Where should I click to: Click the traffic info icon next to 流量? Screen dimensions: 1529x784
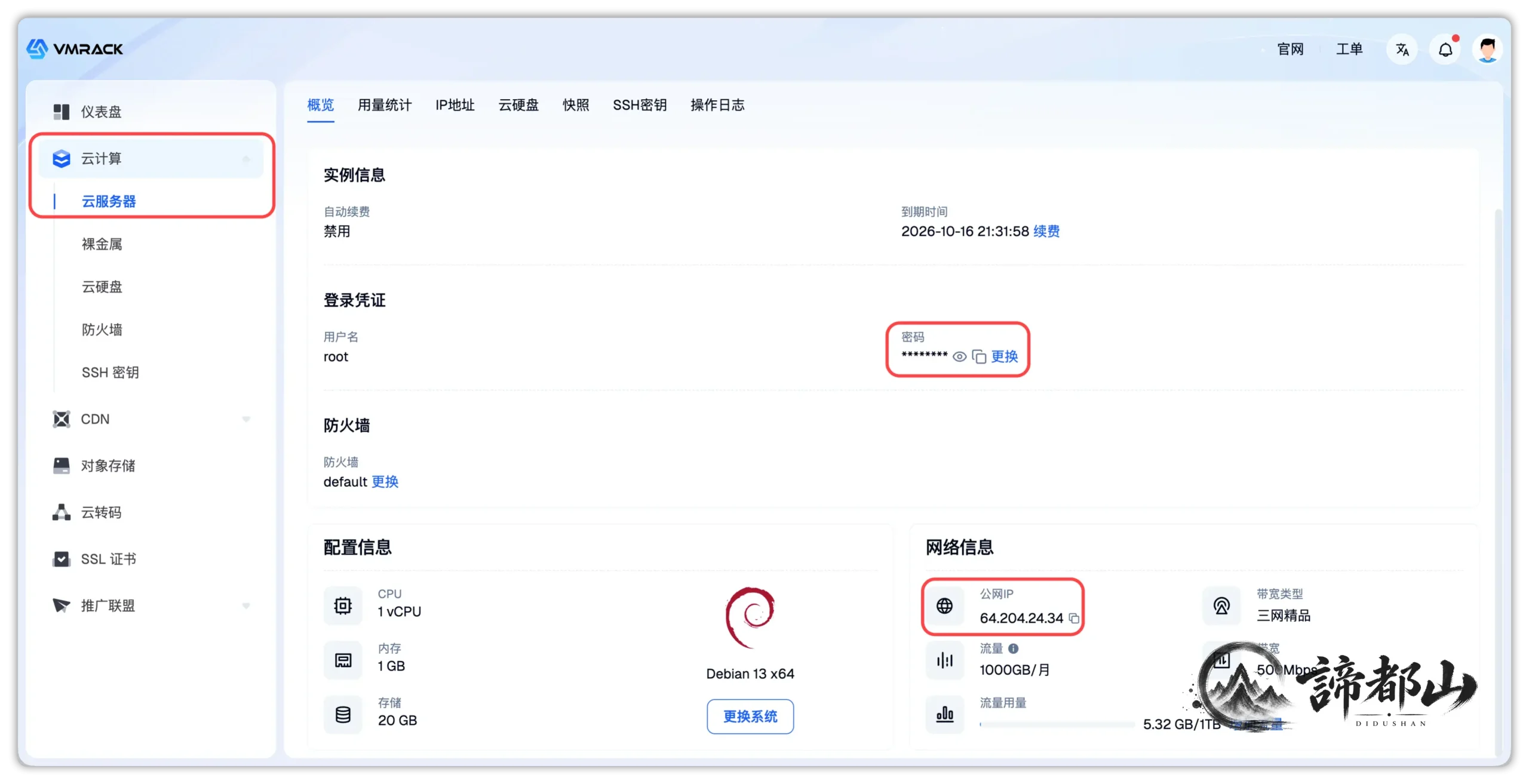(1014, 648)
